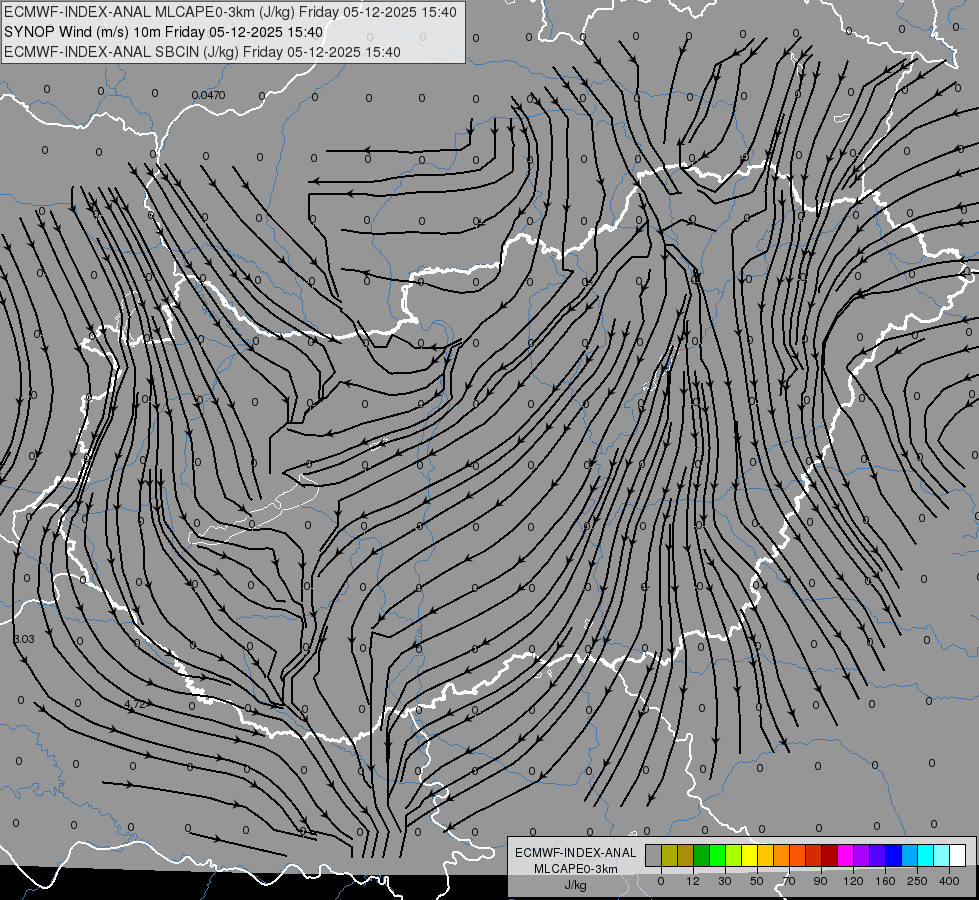The height and width of the screenshot is (900, 979).
Task: Click the legend tick label 160
Action: (x=885, y=881)
